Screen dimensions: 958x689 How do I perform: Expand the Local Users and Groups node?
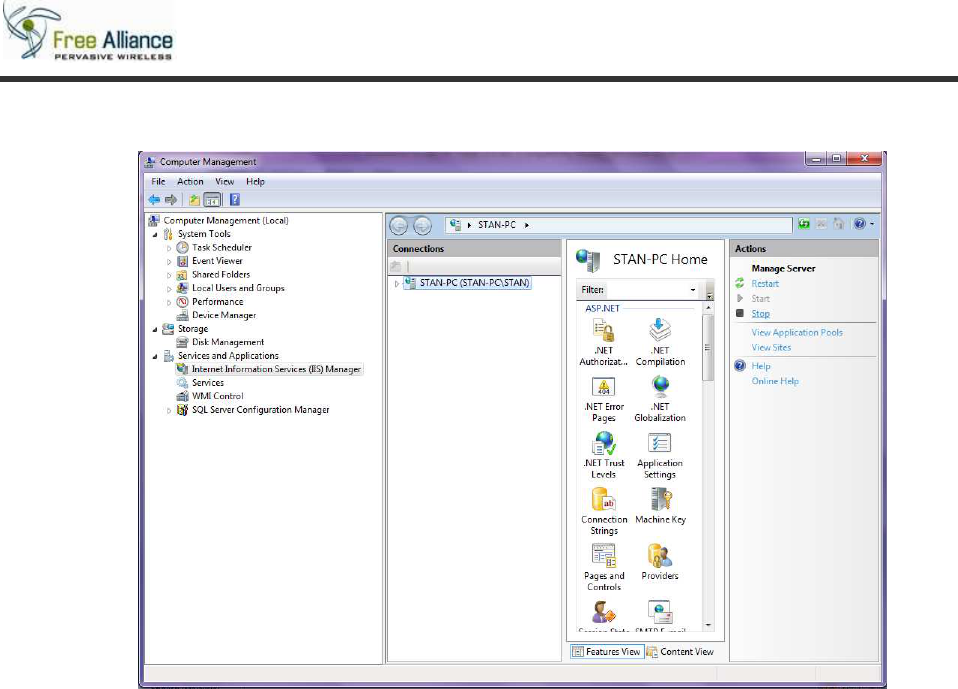[x=169, y=288]
